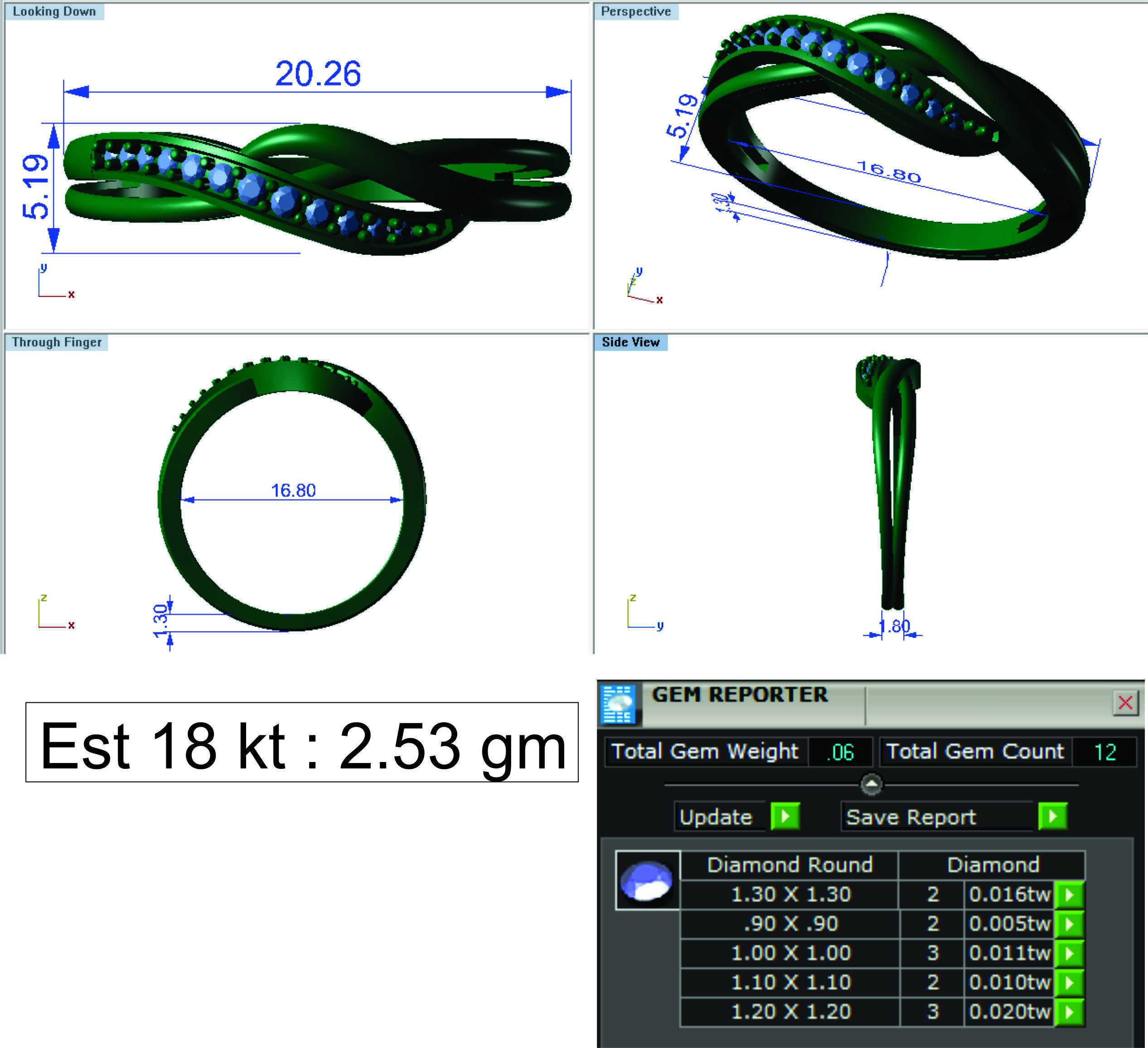Viewport: 1148px width, 1048px height.
Task: Click the 5.19 dimension in Looking Down view
Action: coord(35,186)
